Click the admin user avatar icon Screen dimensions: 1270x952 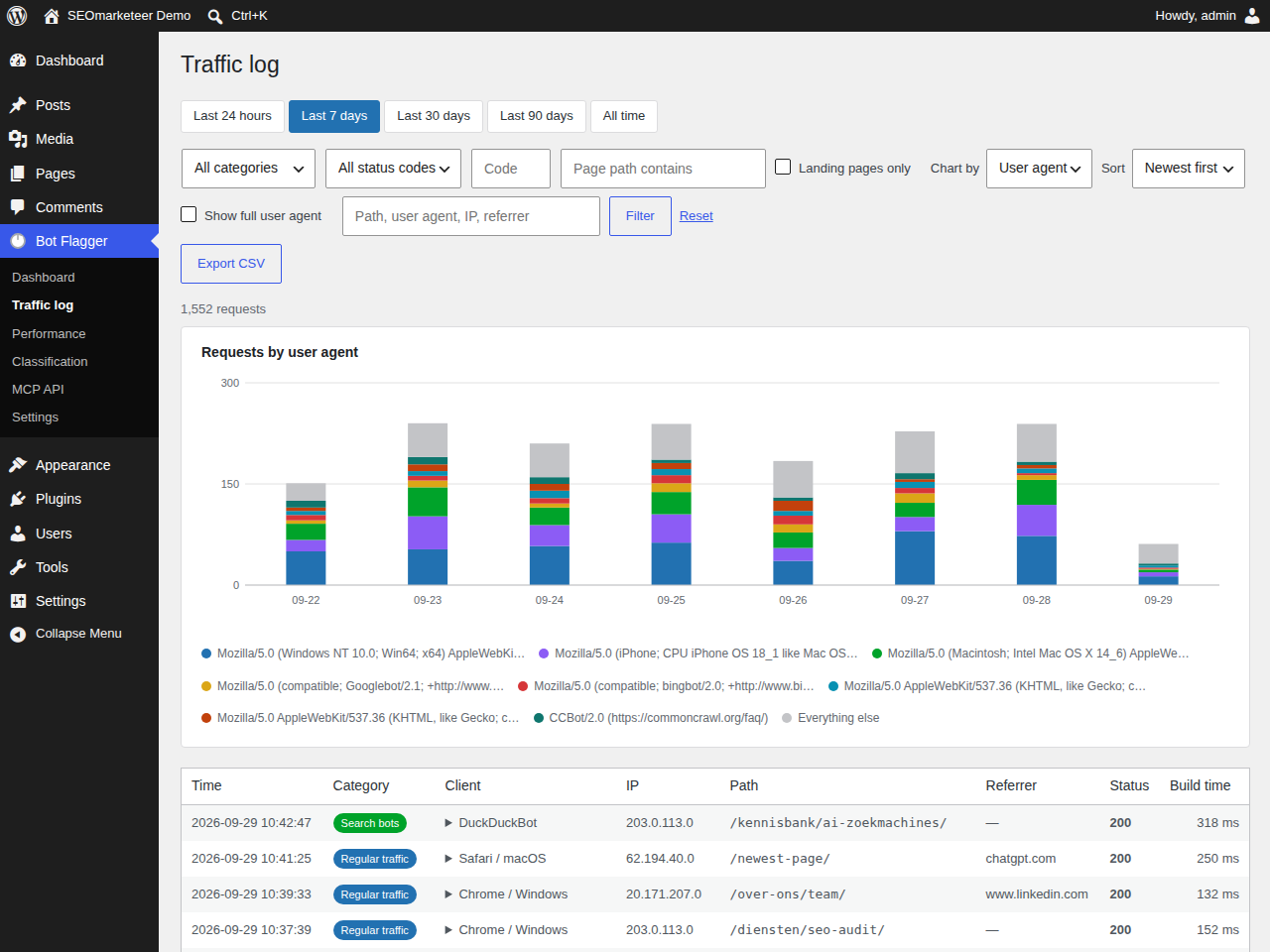point(1252,16)
